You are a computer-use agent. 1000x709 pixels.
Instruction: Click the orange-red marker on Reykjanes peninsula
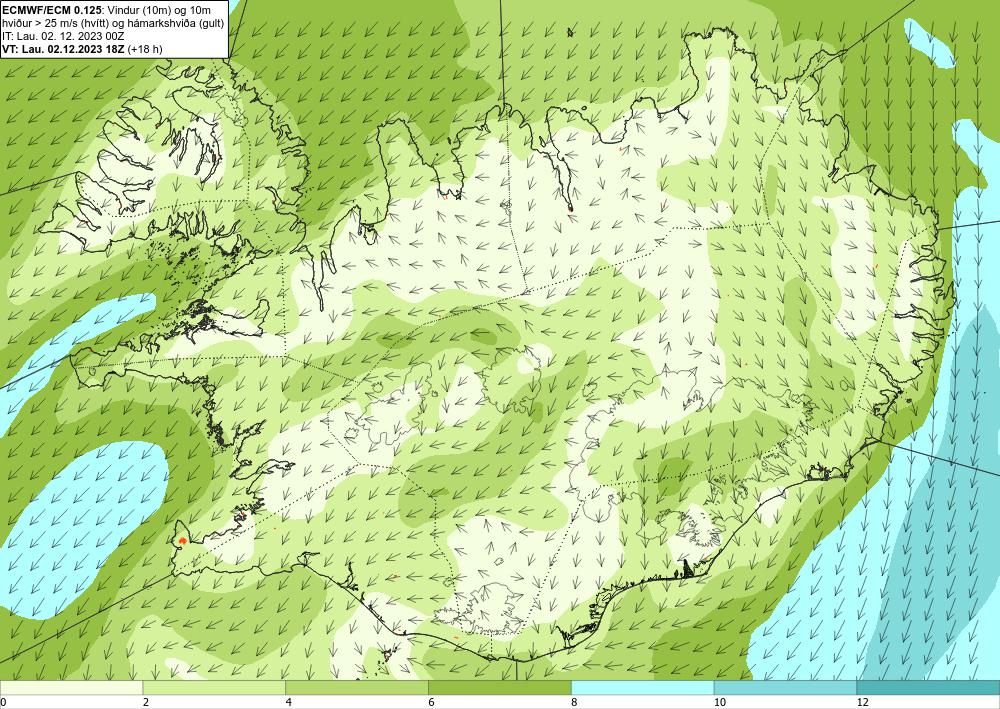[x=183, y=541]
